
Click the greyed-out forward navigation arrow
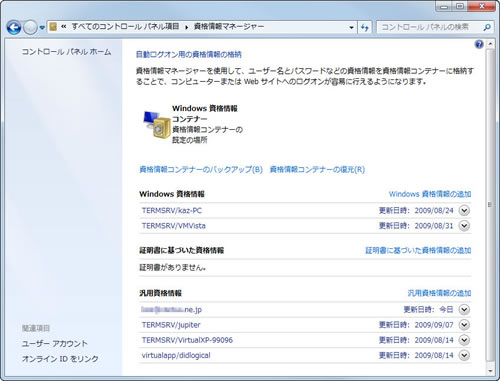tap(30, 27)
